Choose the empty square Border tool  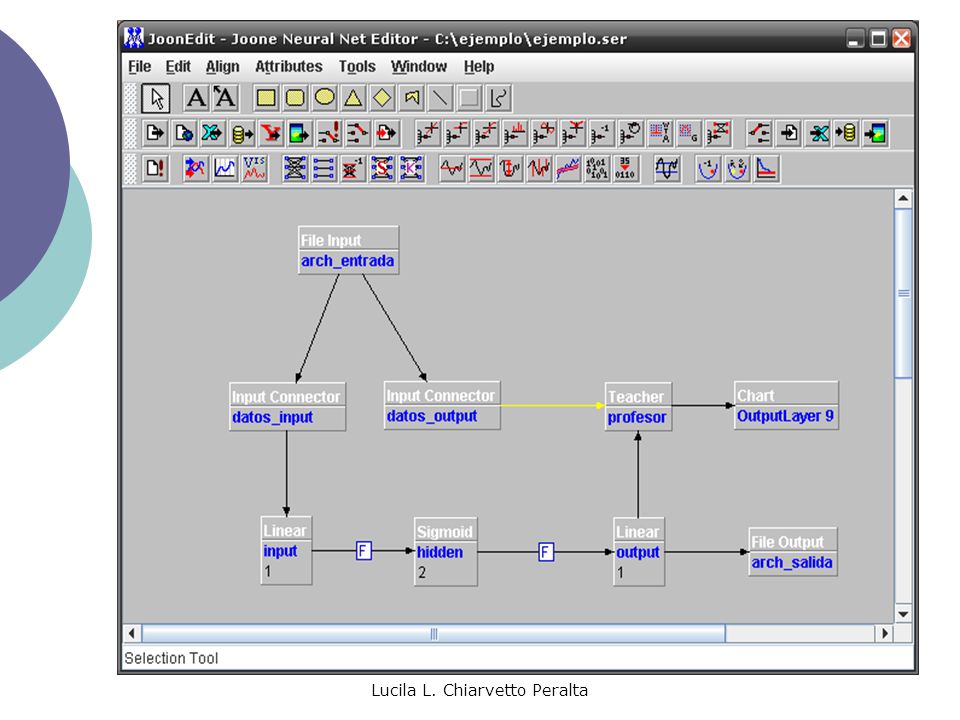click(x=470, y=98)
